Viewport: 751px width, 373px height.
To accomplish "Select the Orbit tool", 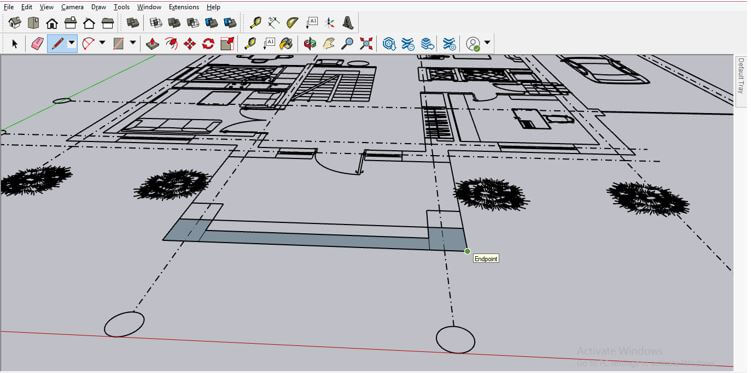I will (x=310, y=44).
